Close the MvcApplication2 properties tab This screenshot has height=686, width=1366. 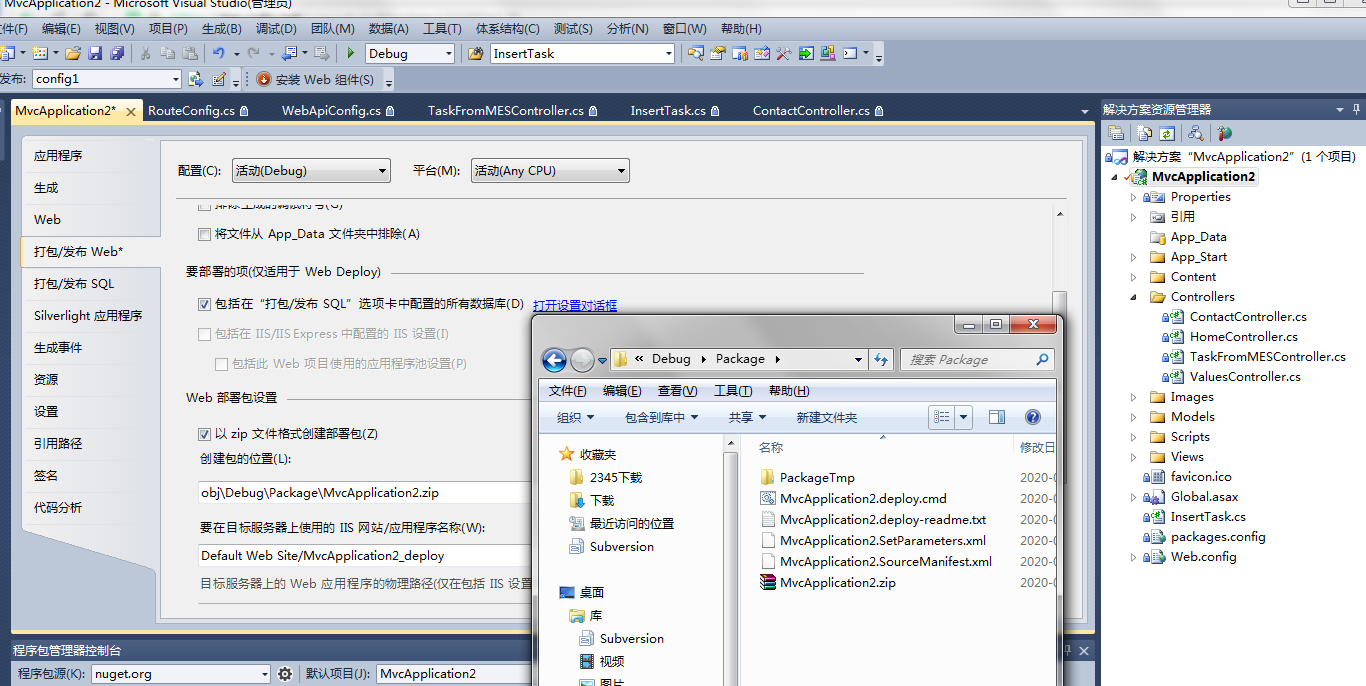tap(131, 112)
